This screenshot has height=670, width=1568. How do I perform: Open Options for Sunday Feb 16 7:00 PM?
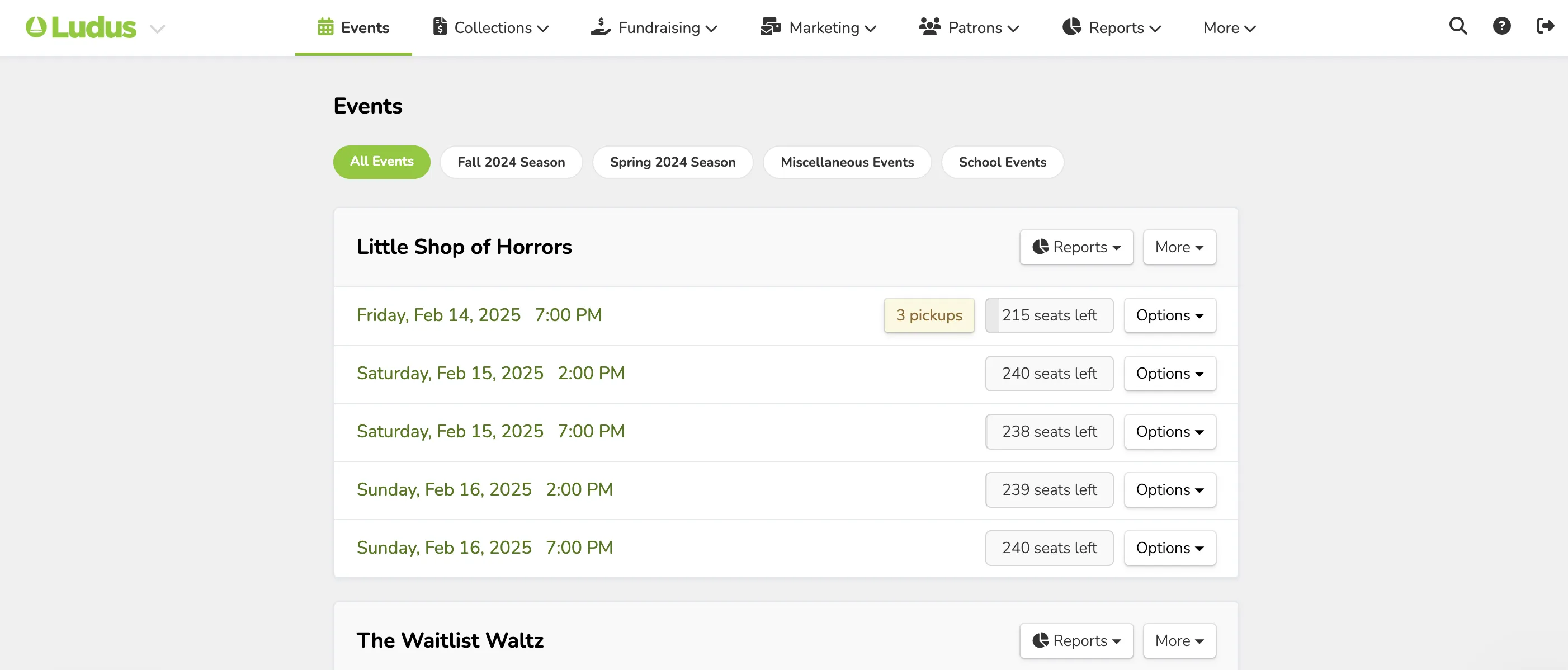point(1170,548)
